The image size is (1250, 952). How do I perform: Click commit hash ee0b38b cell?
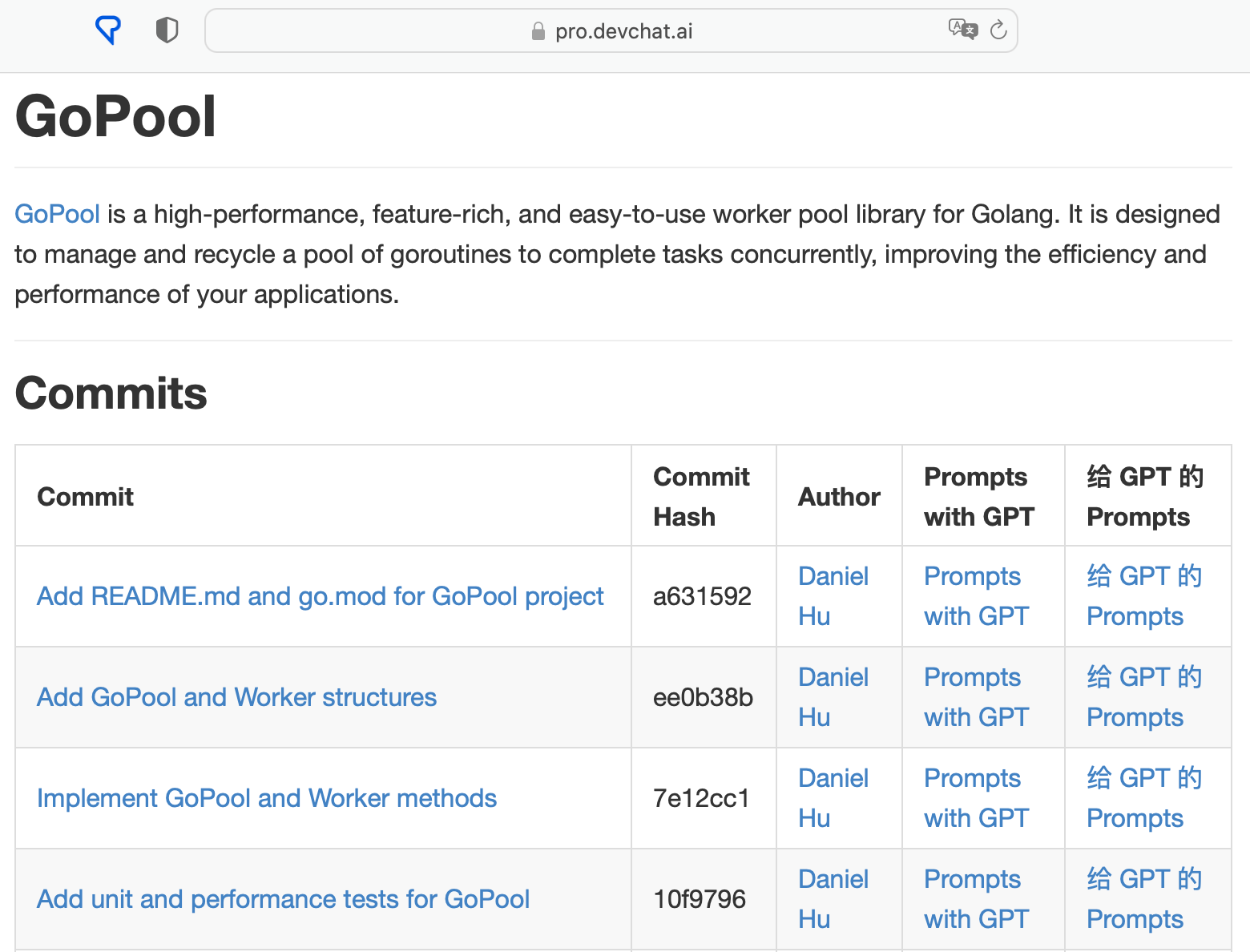tap(703, 697)
